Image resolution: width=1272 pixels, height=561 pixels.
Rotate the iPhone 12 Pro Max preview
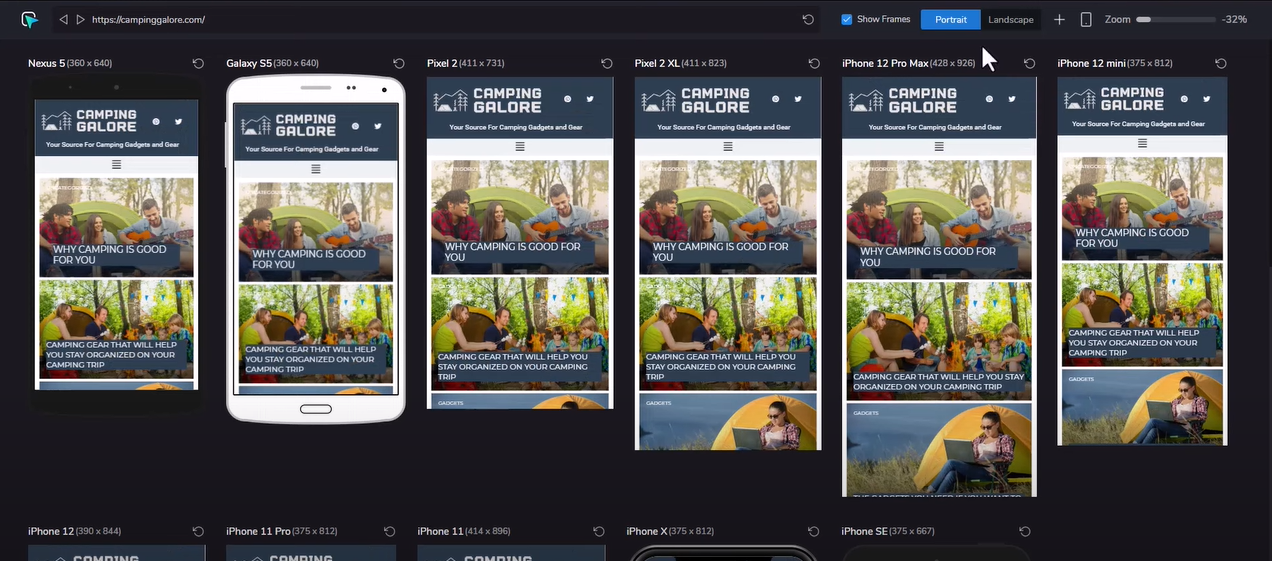(x=1029, y=63)
